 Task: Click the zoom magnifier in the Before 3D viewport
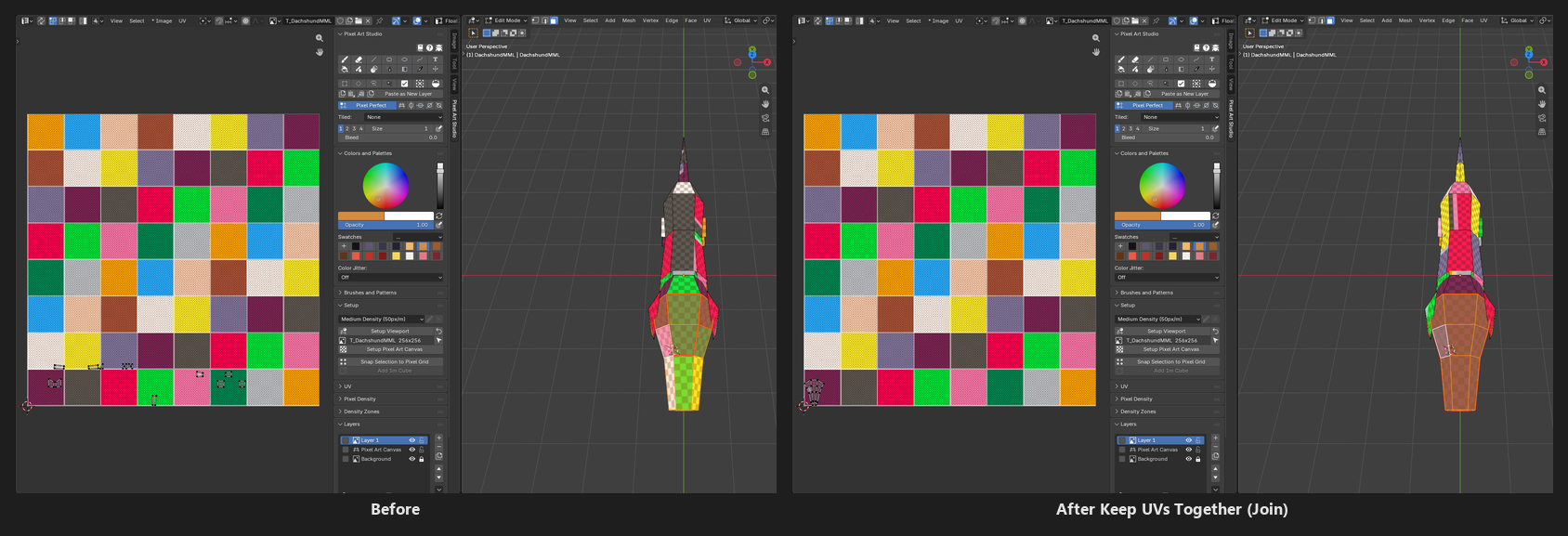point(765,90)
